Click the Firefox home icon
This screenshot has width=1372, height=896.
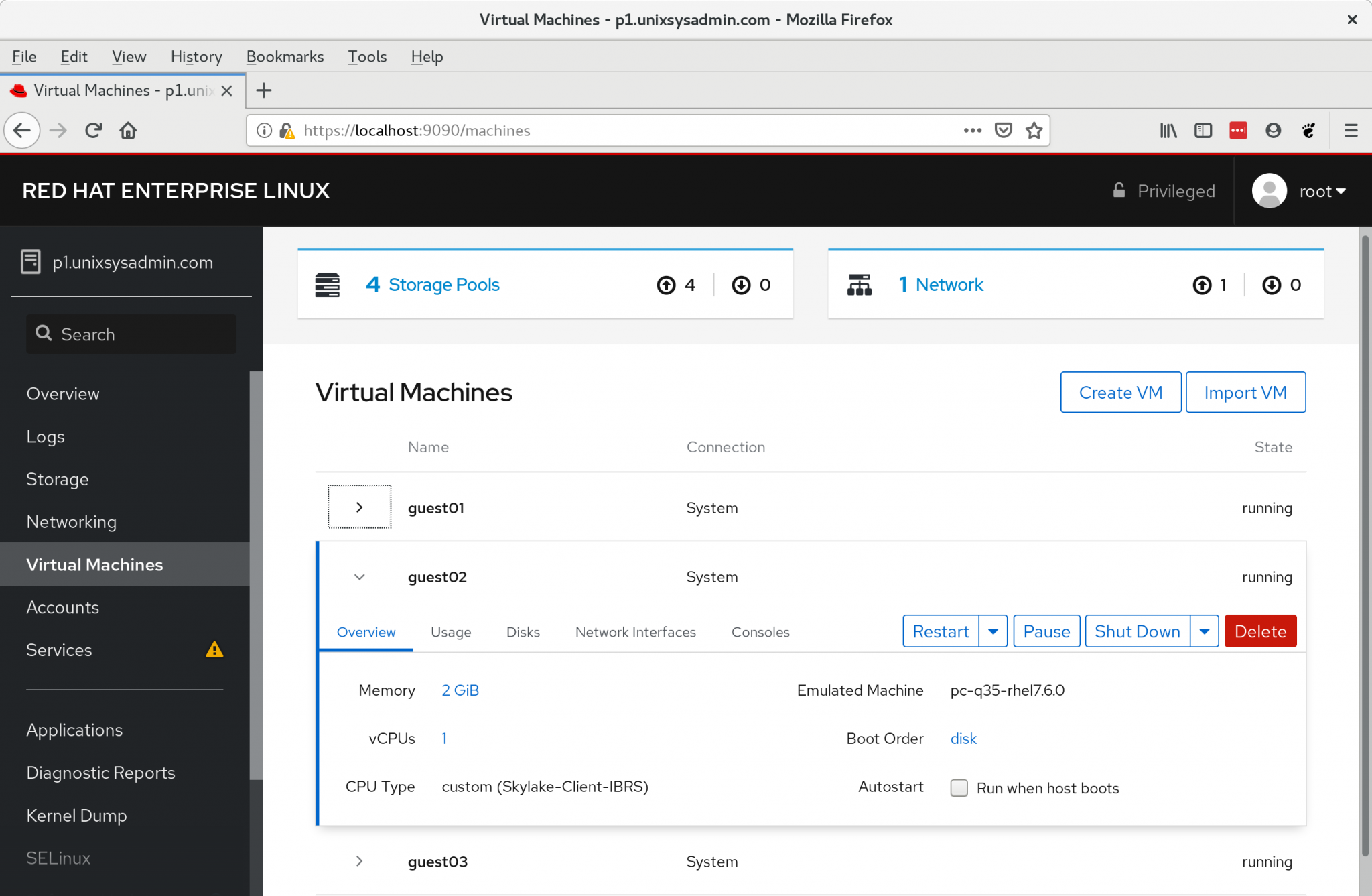[128, 130]
